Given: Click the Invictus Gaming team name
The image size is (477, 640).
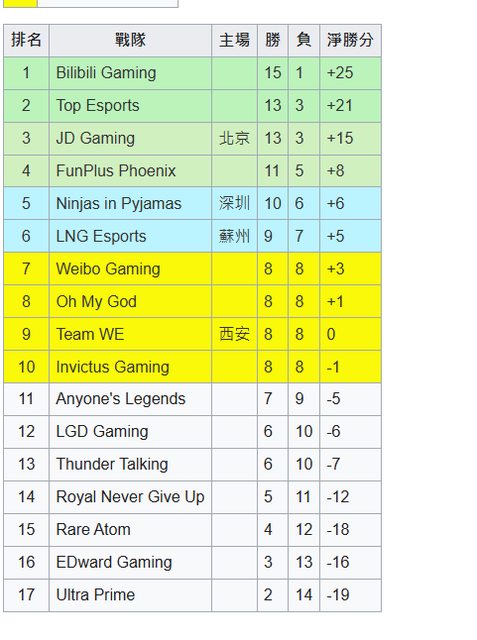Looking at the screenshot, I should tap(113, 367).
